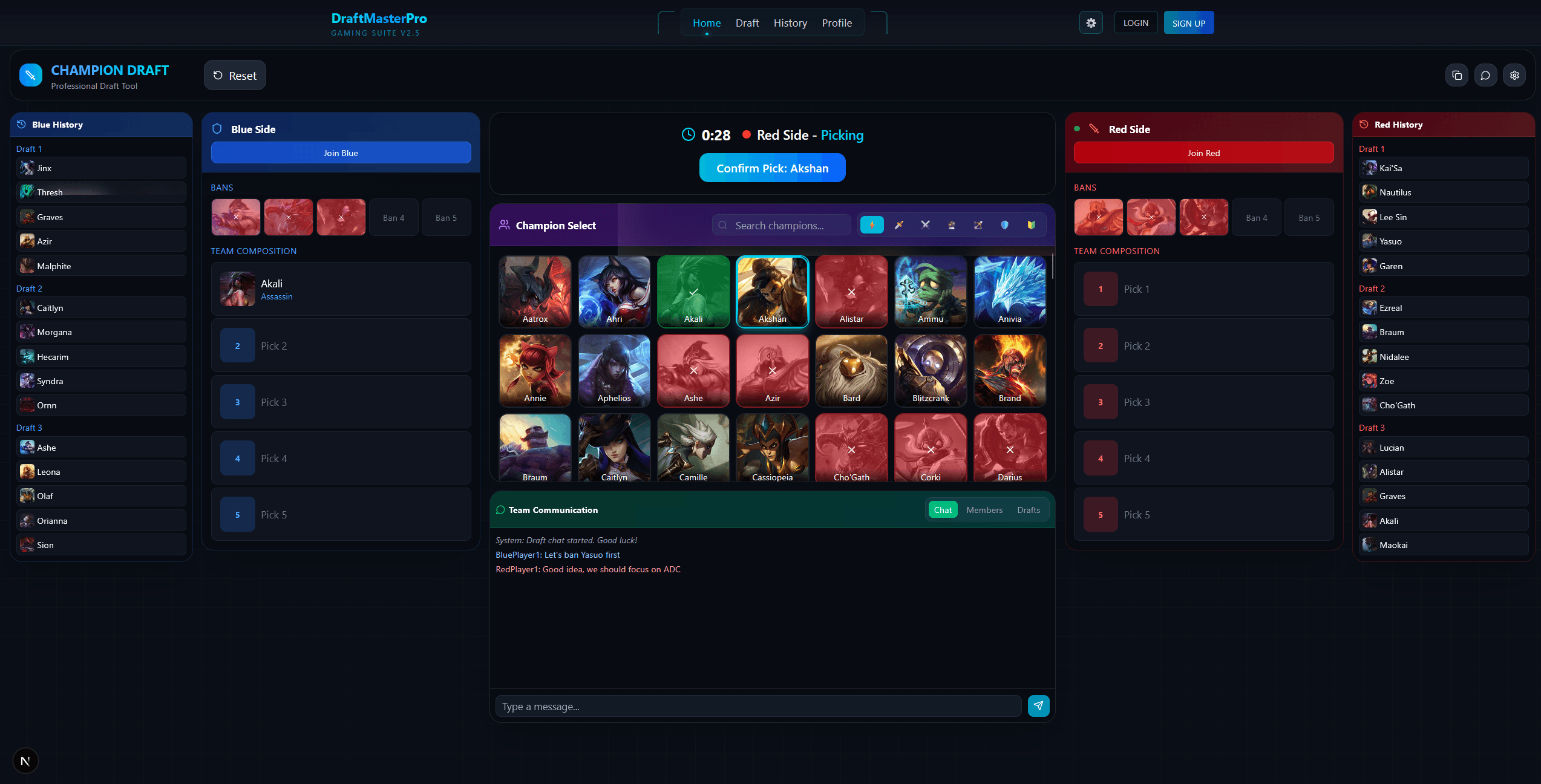Click Kai'Sa in Red History
The height and width of the screenshot is (784, 1541).
[x=1444, y=168]
